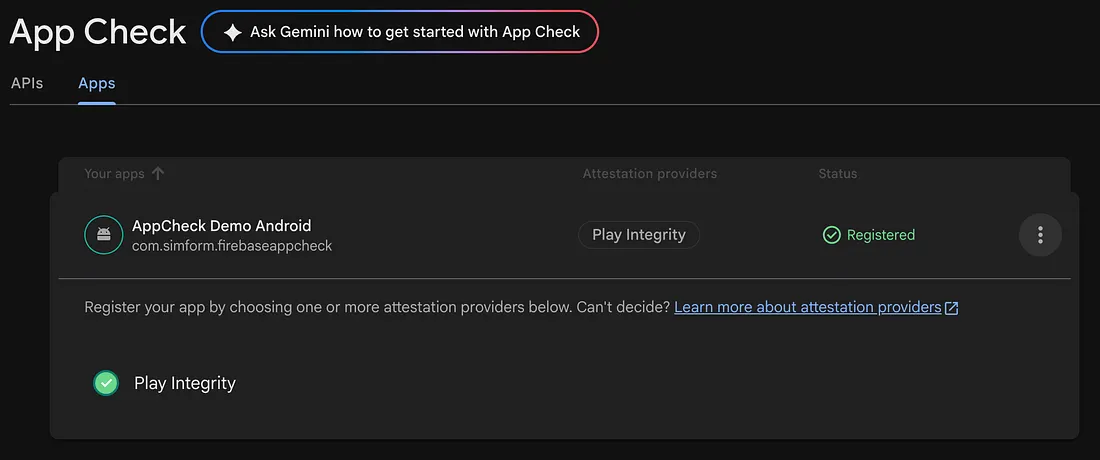1100x460 pixels.
Task: Click the Status column header
Action: 838,173
